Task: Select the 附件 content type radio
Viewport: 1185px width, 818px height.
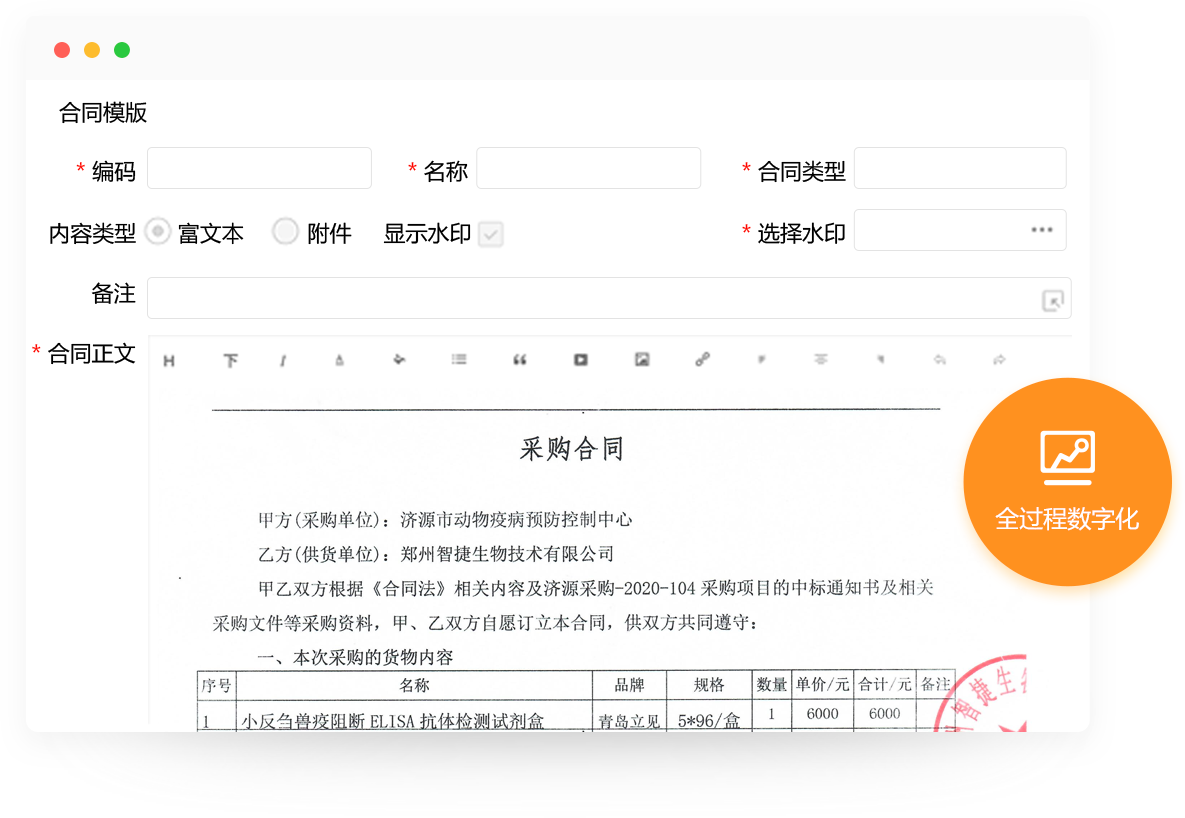Action: coord(286,232)
